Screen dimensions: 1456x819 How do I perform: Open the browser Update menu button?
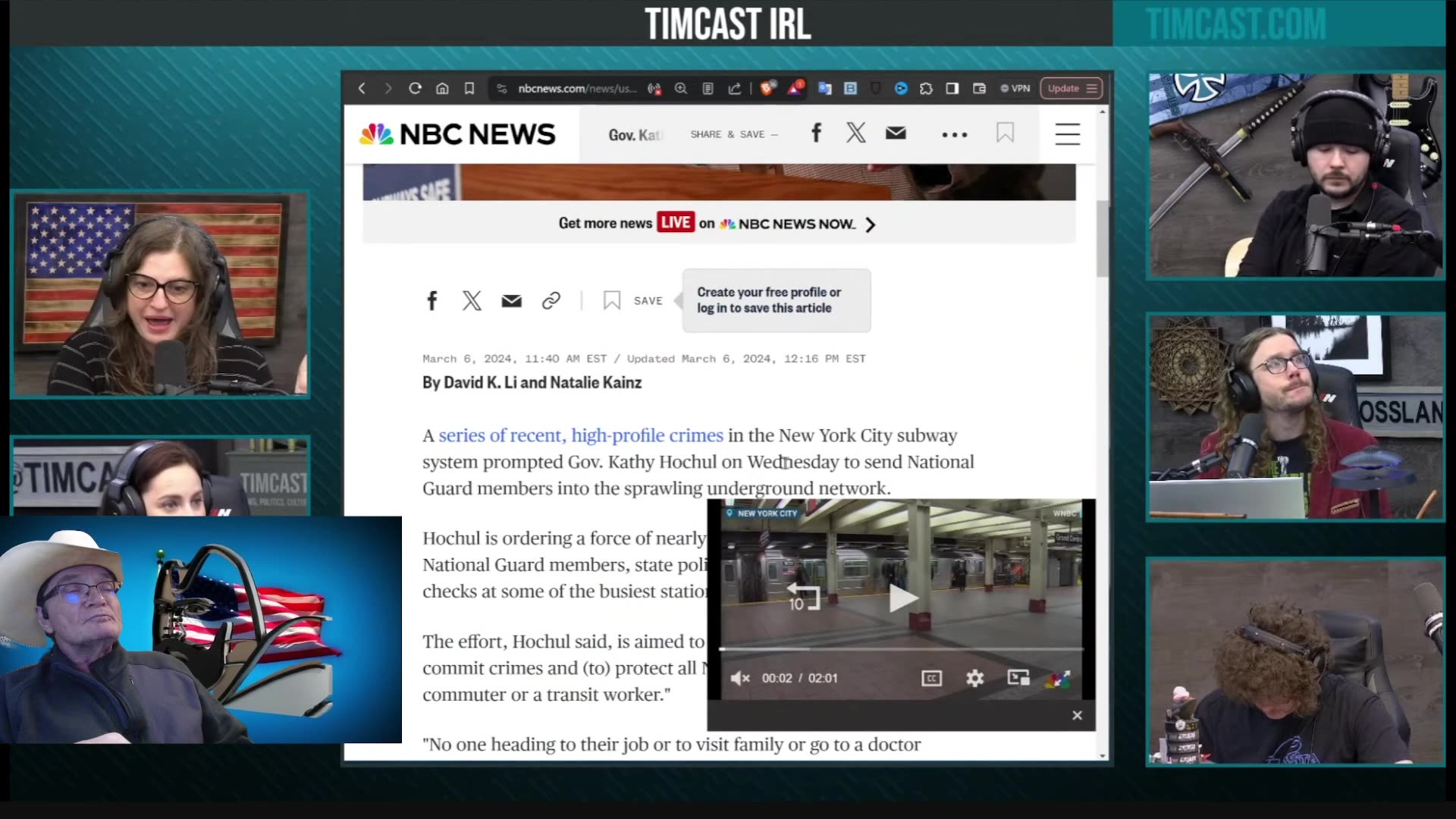click(1071, 89)
